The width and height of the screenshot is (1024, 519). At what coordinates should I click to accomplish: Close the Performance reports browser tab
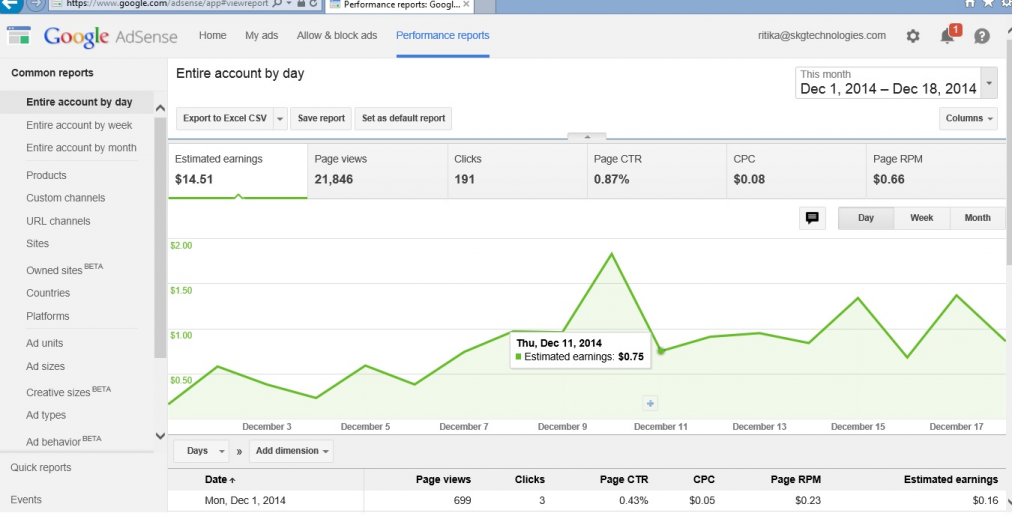pyautogui.click(x=466, y=4)
